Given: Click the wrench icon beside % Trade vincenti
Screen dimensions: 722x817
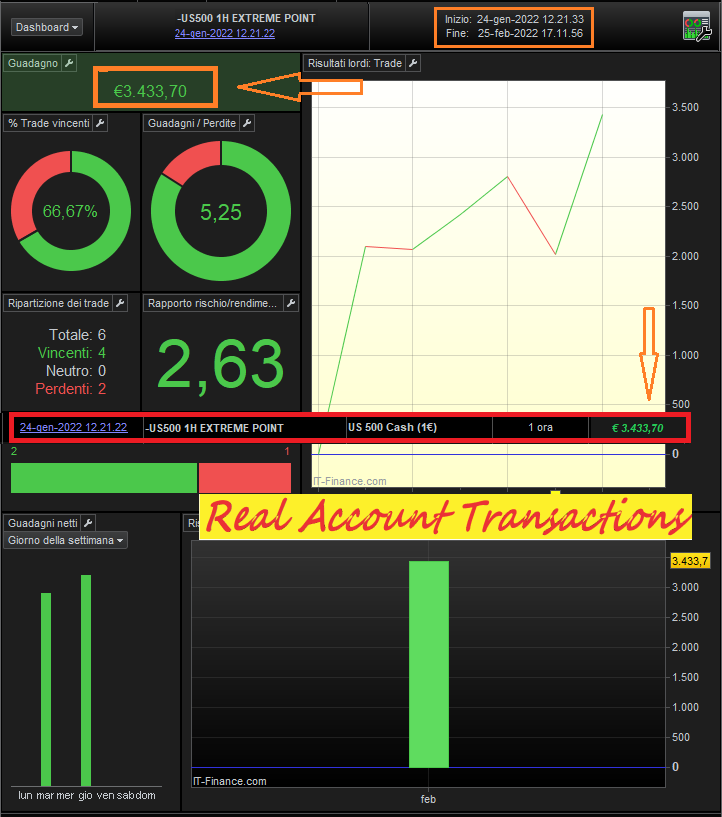Looking at the screenshot, I should click(x=100, y=123).
